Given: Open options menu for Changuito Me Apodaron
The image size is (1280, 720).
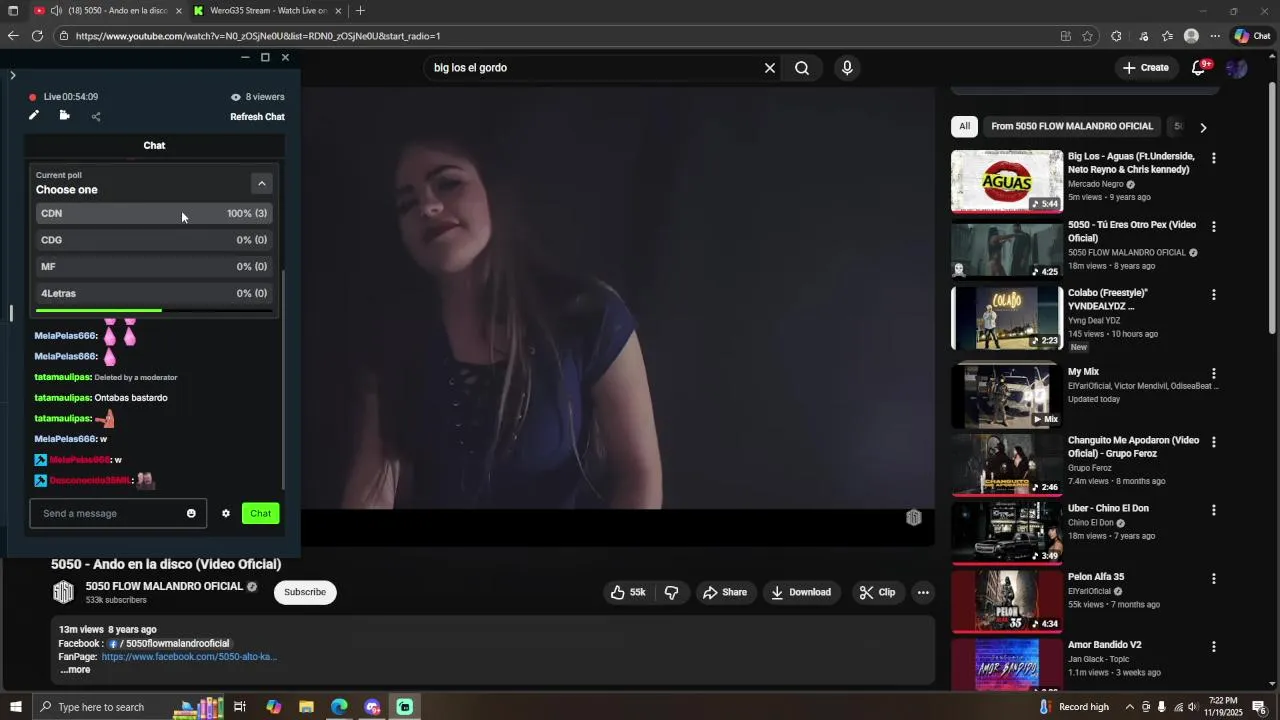Looking at the screenshot, I should coord(1214,442).
